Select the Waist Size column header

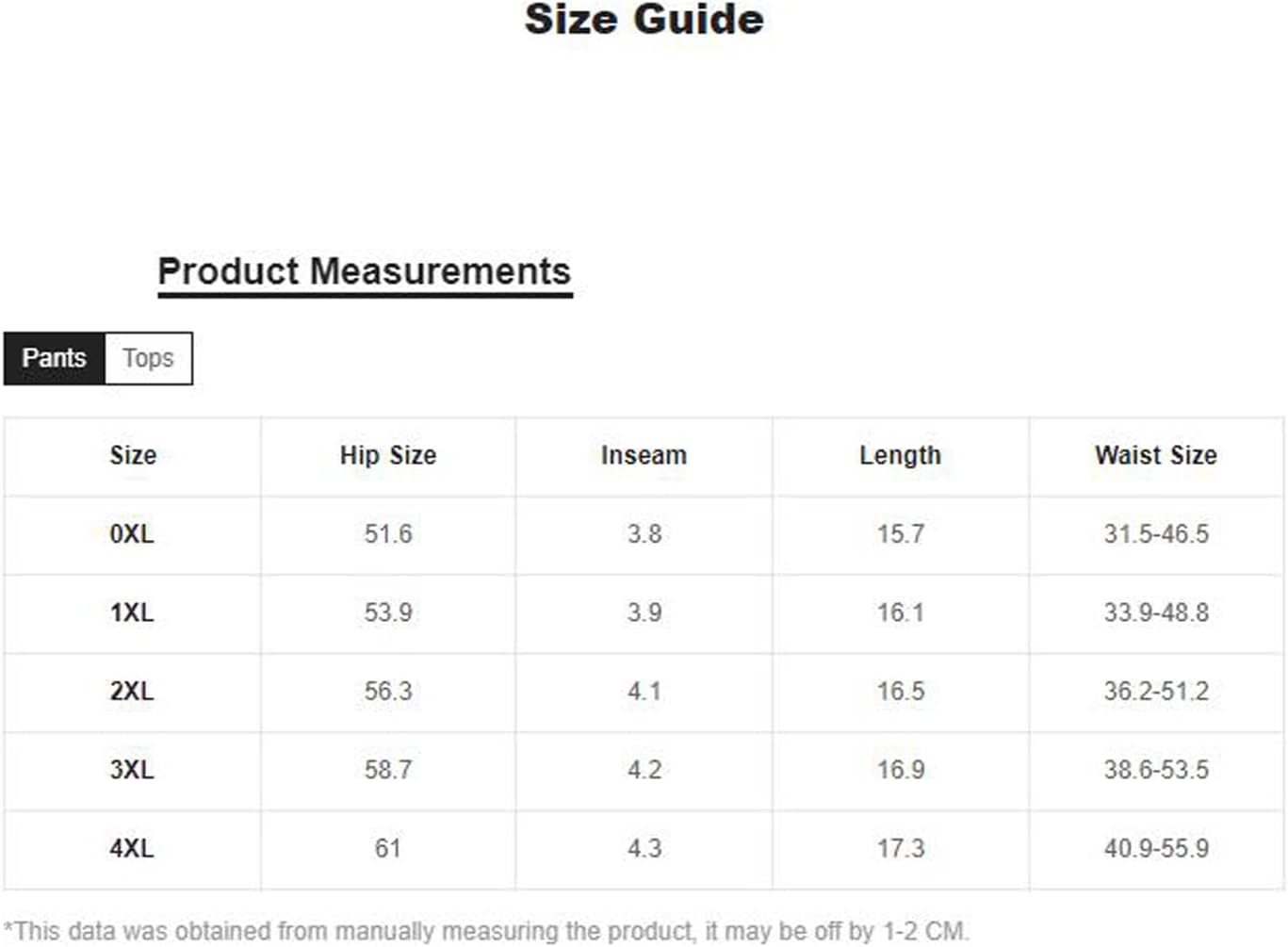coord(1156,455)
